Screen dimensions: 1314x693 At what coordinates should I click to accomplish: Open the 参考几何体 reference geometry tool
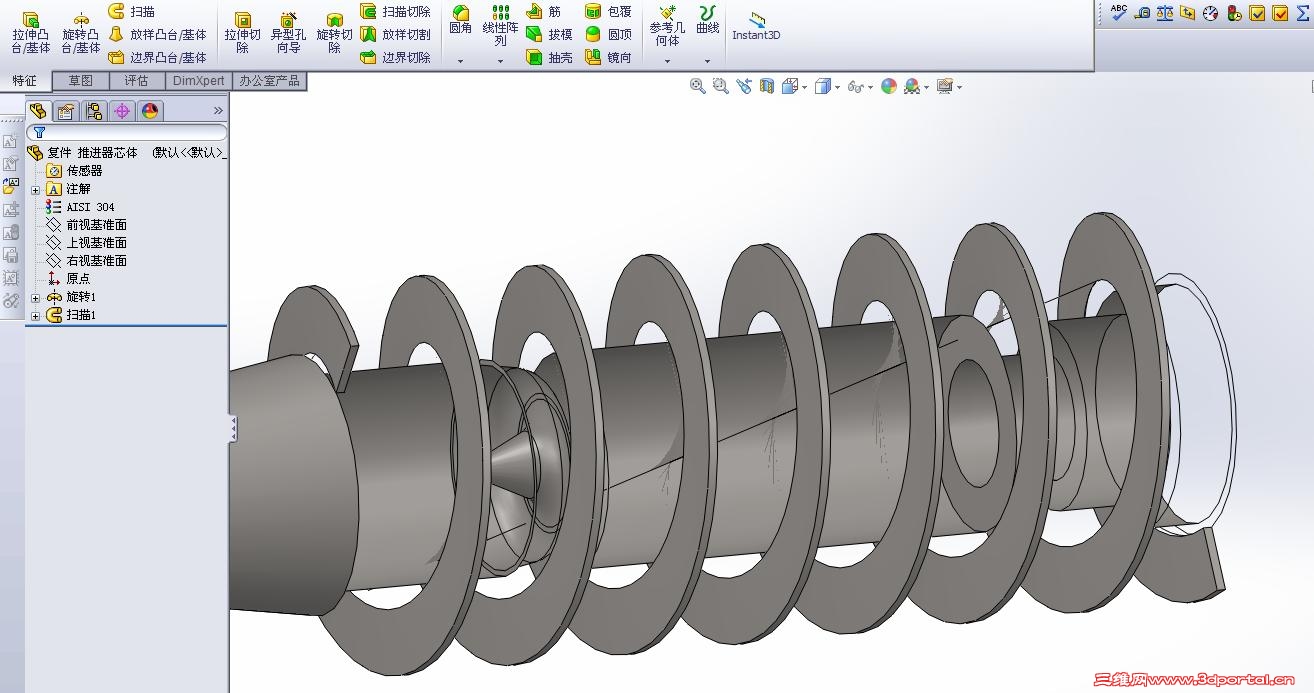coord(668,26)
